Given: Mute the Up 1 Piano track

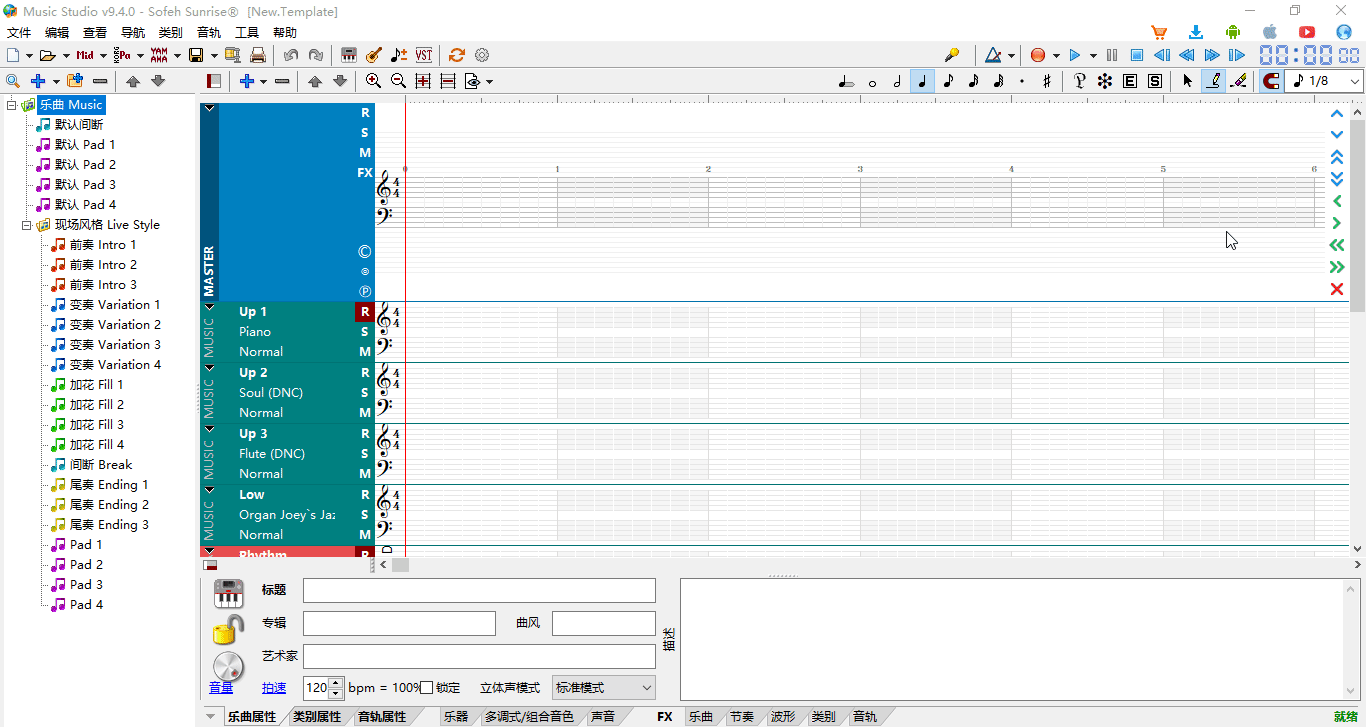Looking at the screenshot, I should tap(365, 352).
